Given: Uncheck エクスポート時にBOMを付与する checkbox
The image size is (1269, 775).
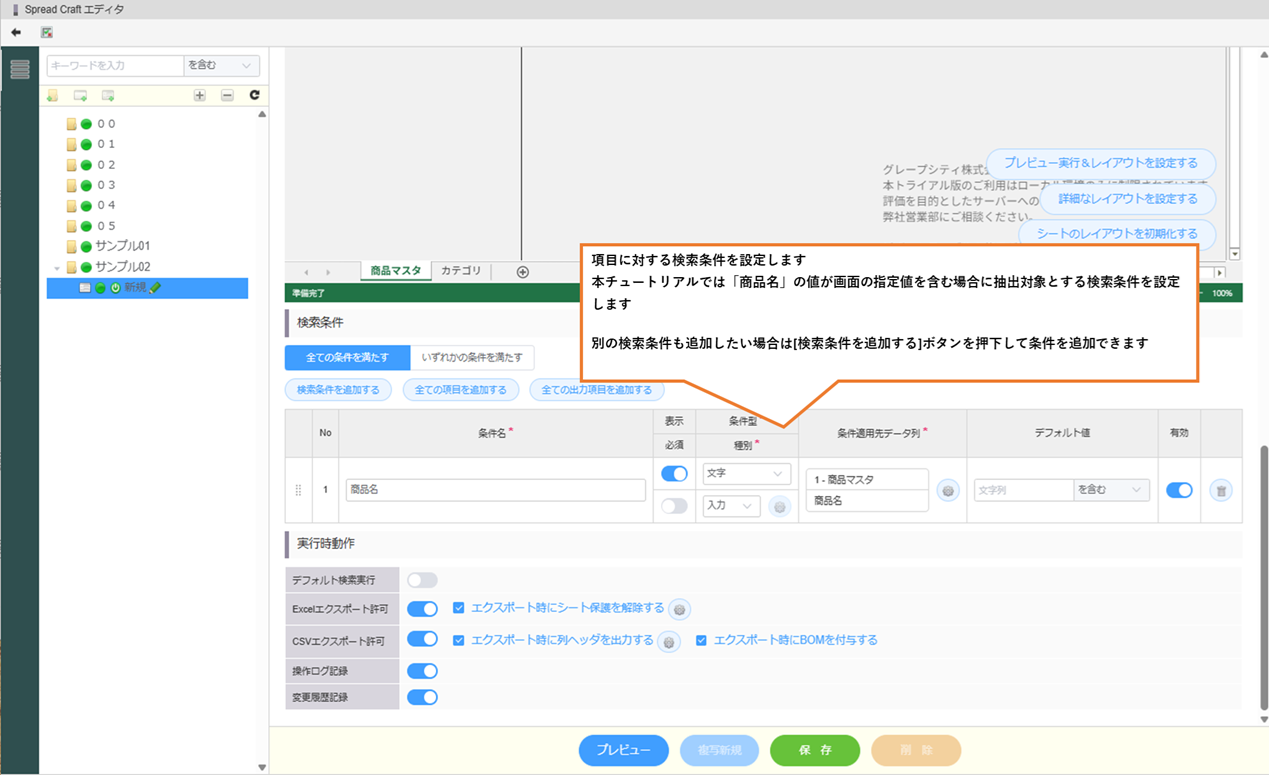Looking at the screenshot, I should pos(702,640).
